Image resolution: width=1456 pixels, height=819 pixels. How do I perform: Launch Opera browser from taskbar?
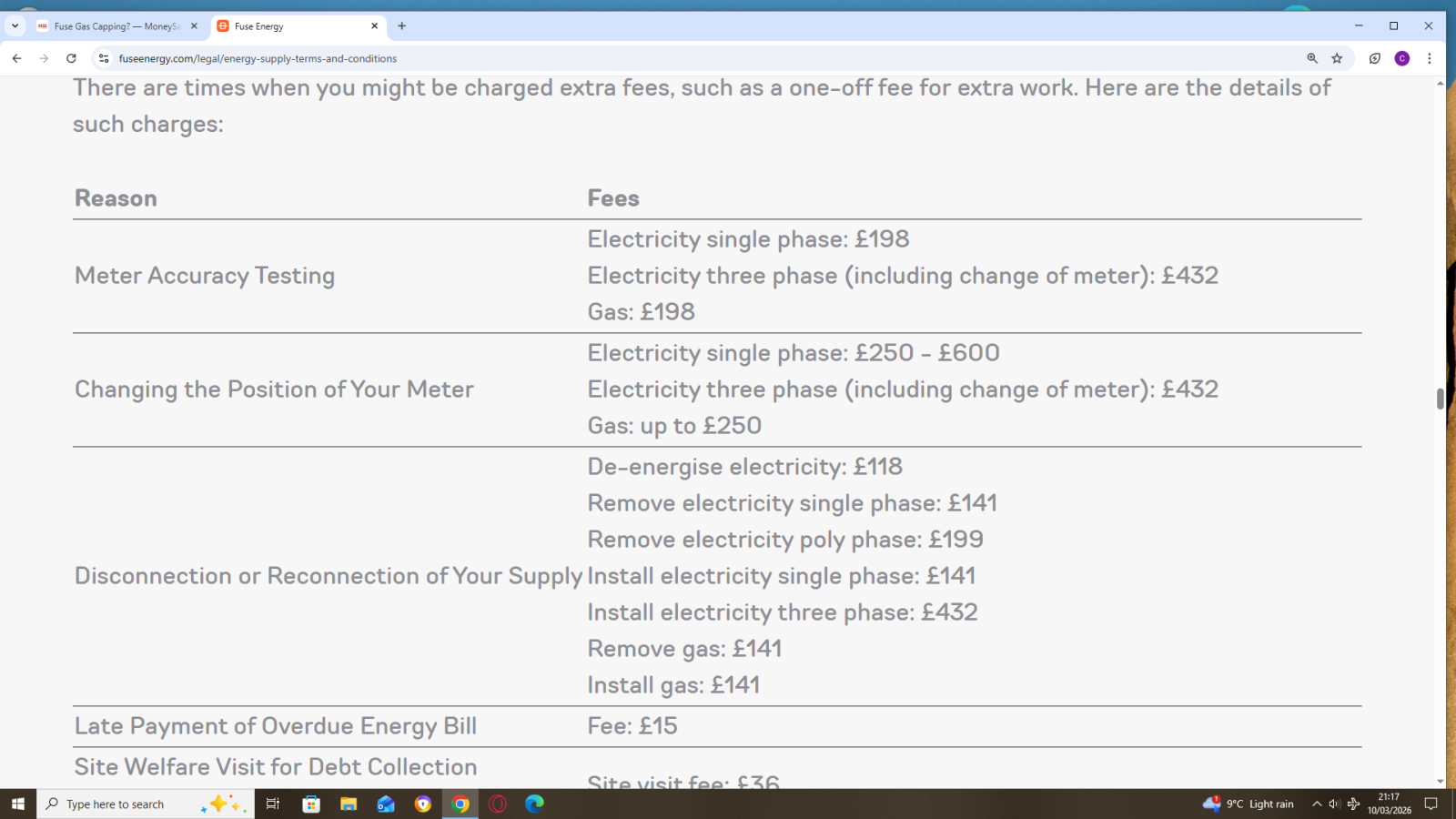click(x=498, y=804)
